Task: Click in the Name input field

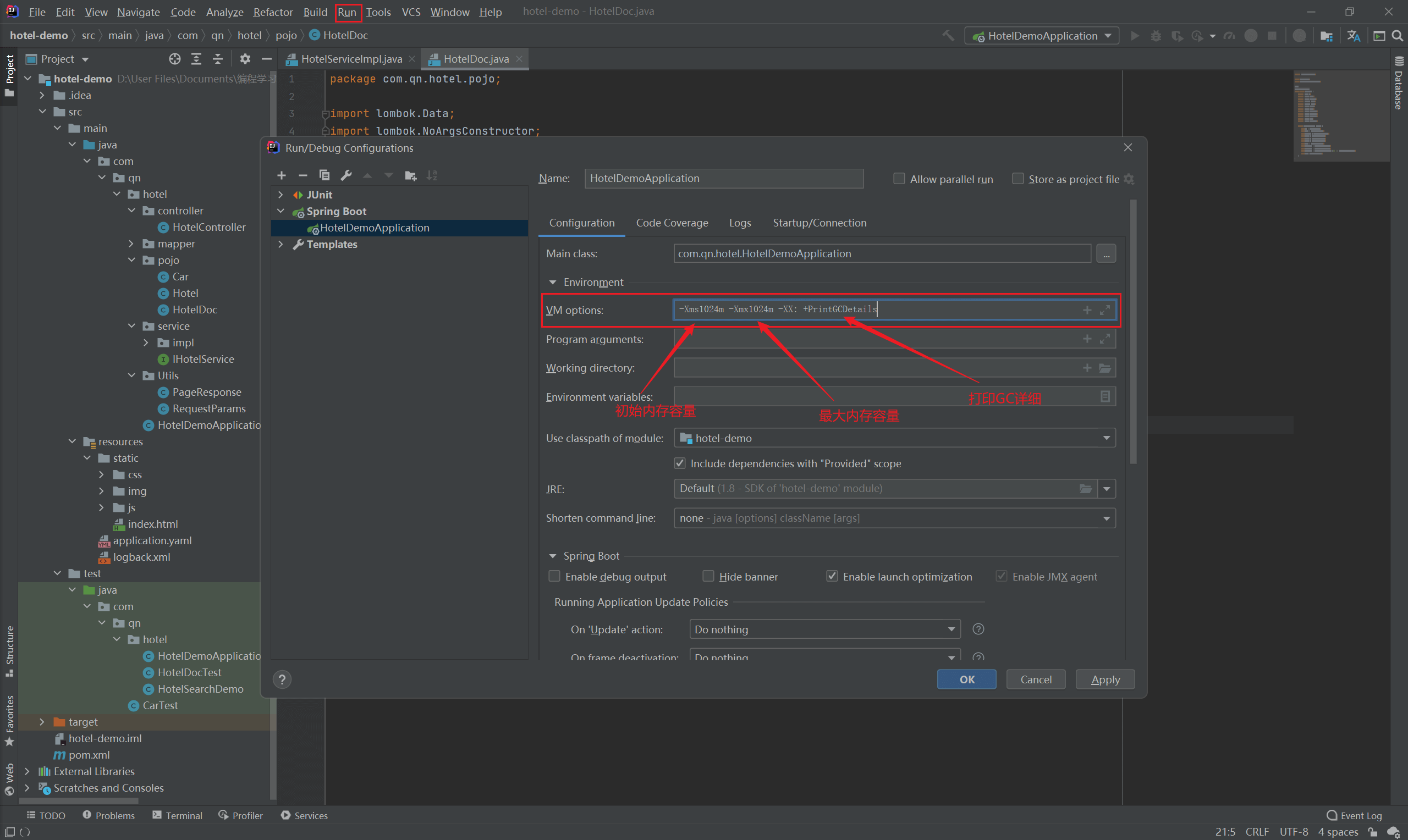Action: tap(724, 178)
